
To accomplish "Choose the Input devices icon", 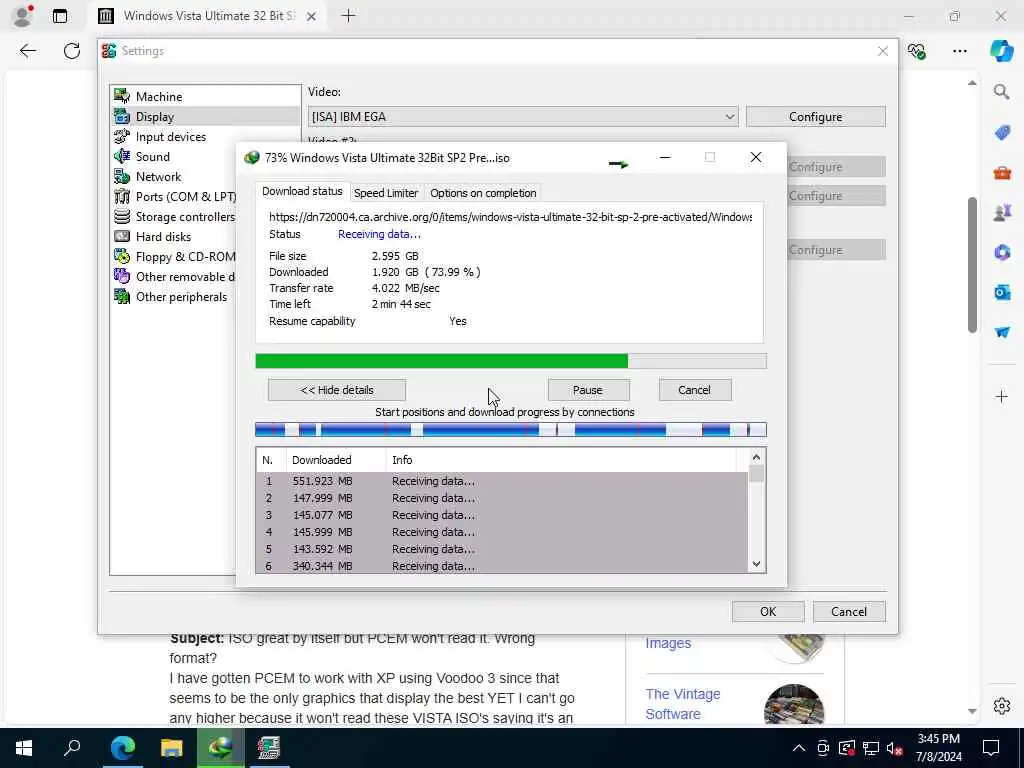I will [x=122, y=136].
